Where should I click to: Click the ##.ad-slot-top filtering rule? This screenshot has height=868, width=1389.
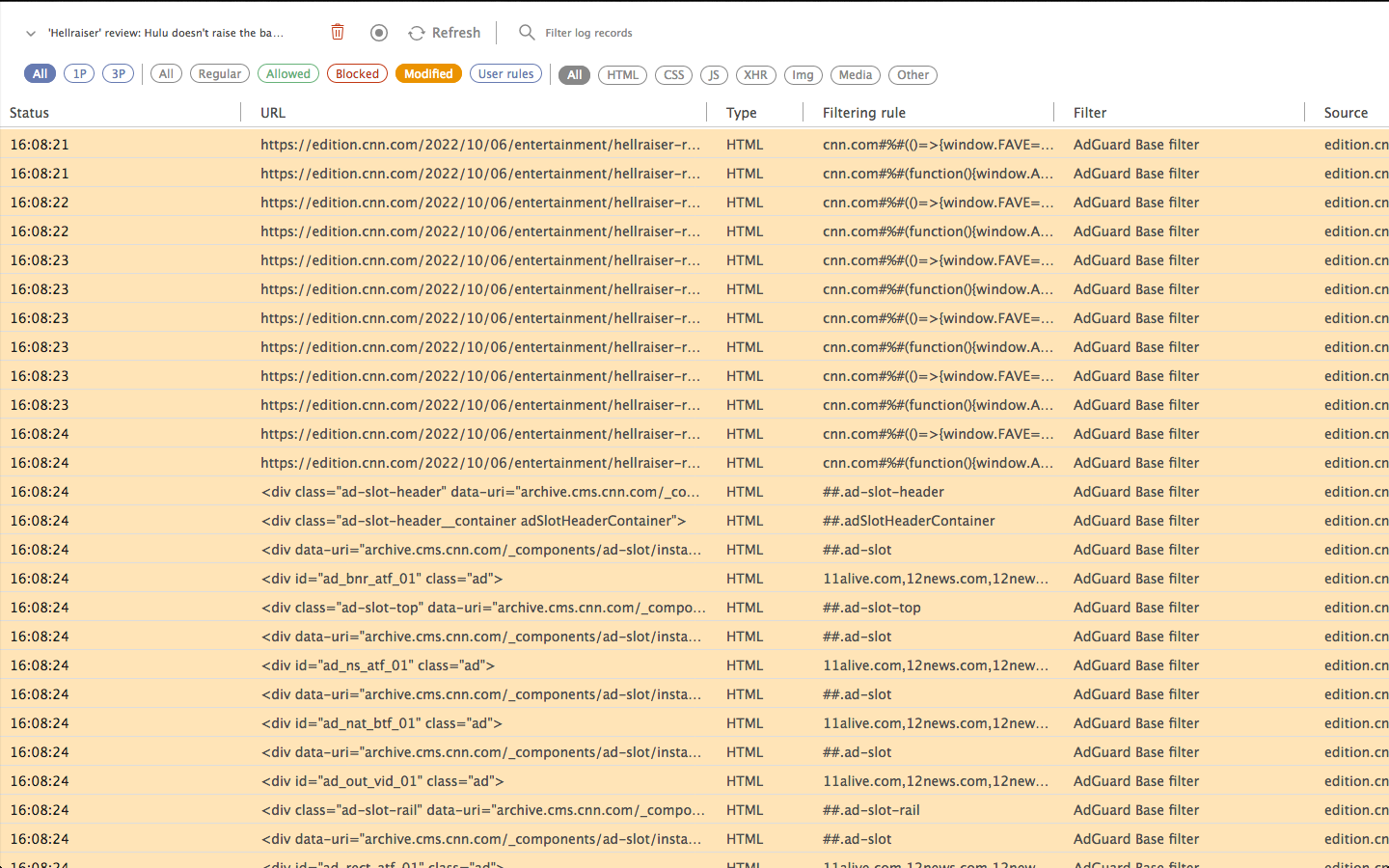coord(872,607)
